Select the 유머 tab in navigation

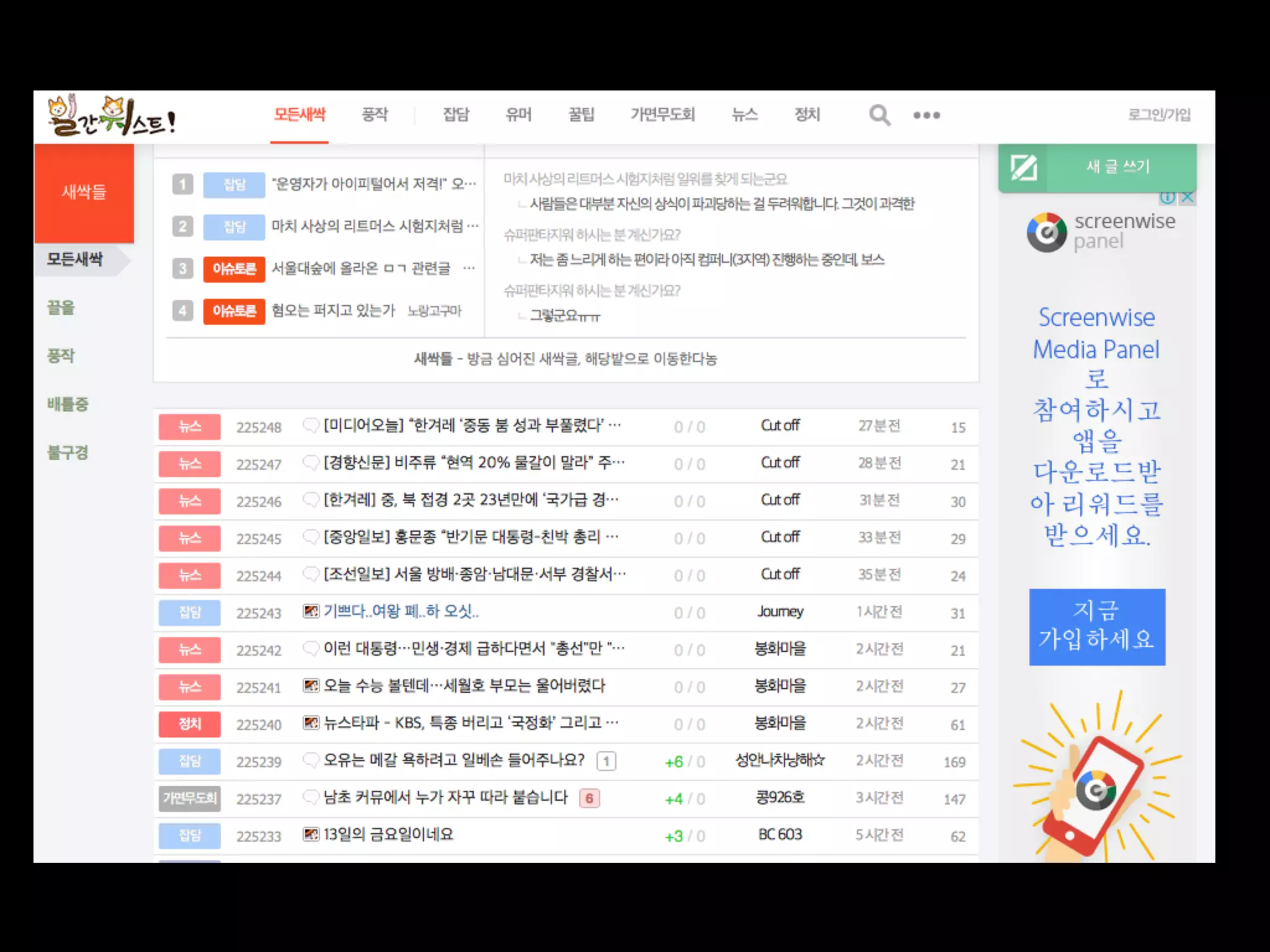518,115
